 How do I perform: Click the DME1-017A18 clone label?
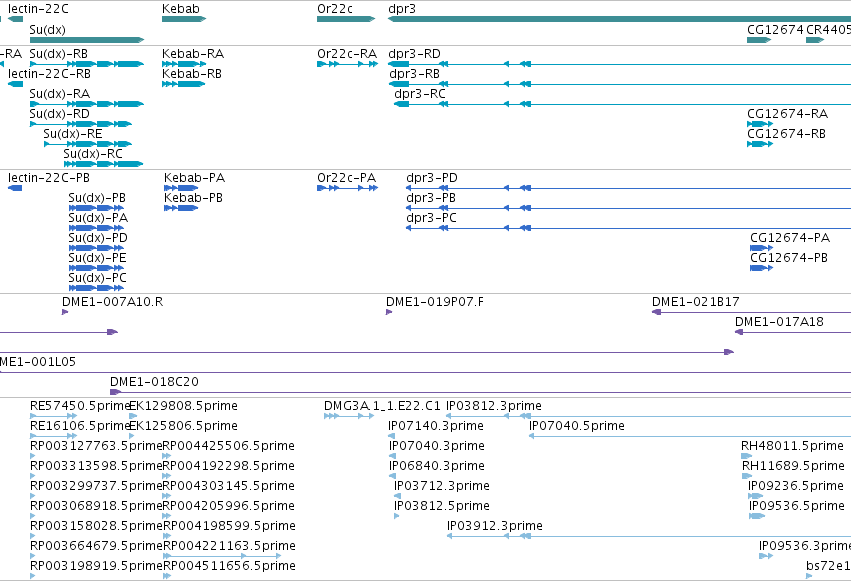coord(779,322)
